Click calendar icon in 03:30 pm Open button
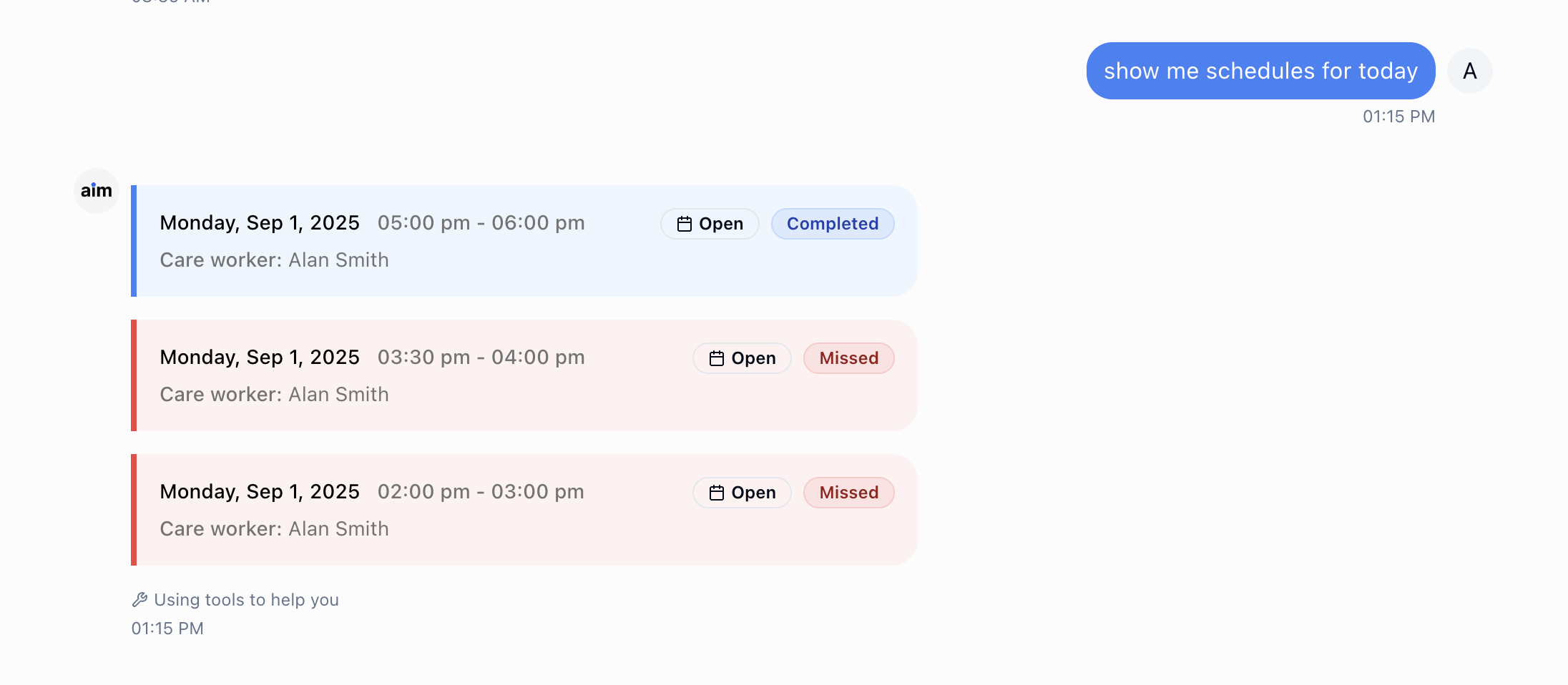This screenshot has width=1568, height=685. point(717,358)
